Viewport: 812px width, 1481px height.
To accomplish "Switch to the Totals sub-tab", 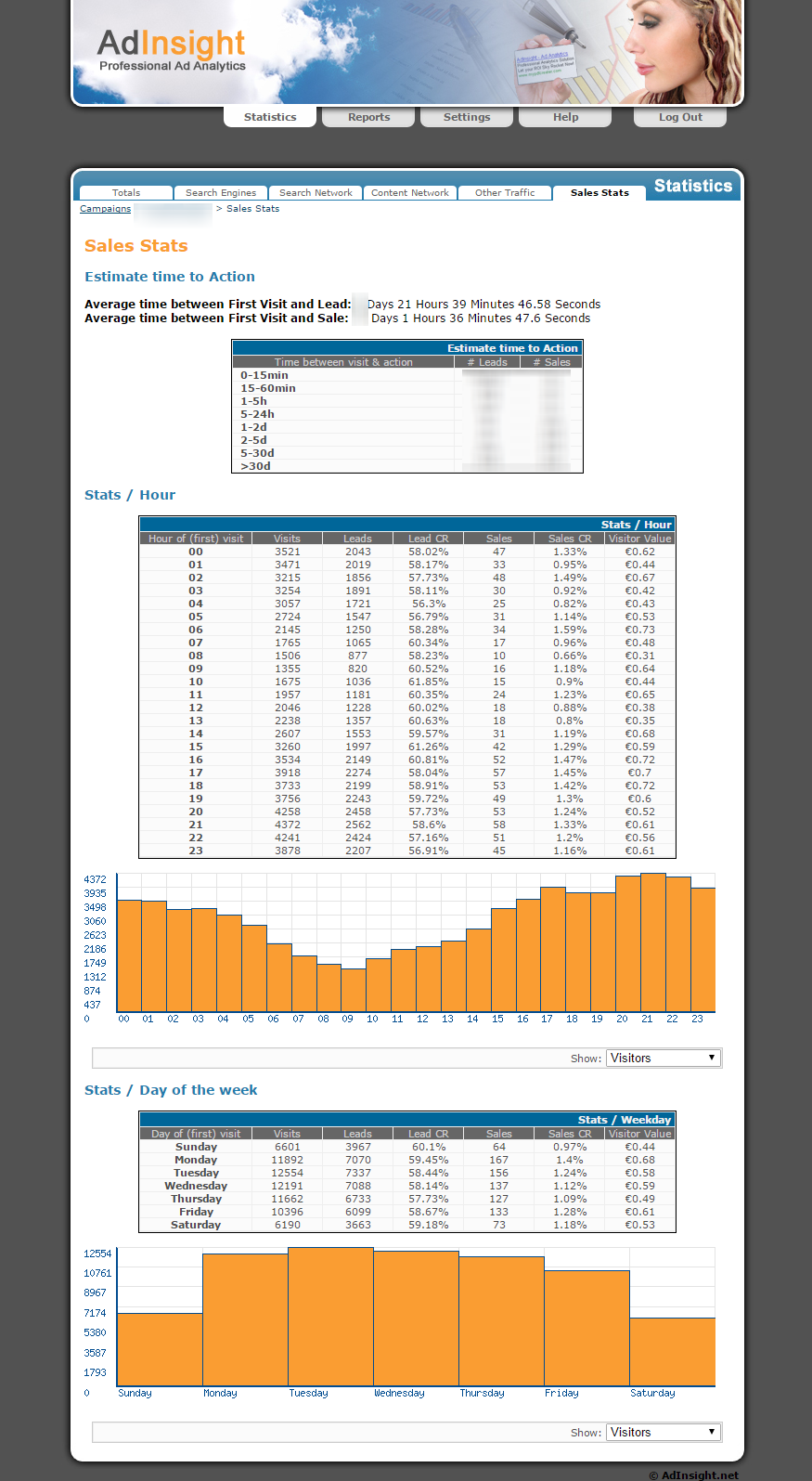I will (x=126, y=193).
